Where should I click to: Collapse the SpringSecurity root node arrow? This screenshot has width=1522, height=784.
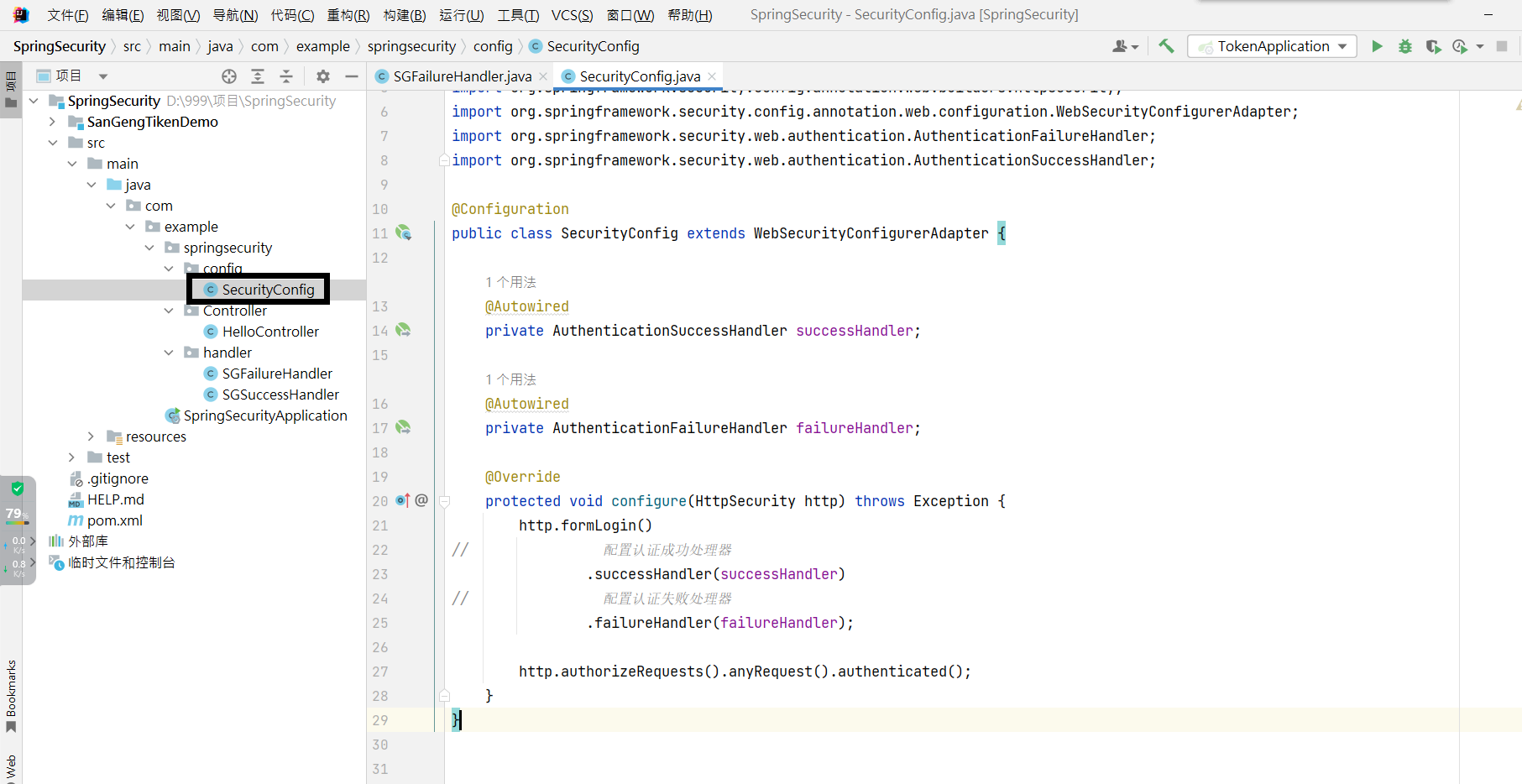pos(34,101)
